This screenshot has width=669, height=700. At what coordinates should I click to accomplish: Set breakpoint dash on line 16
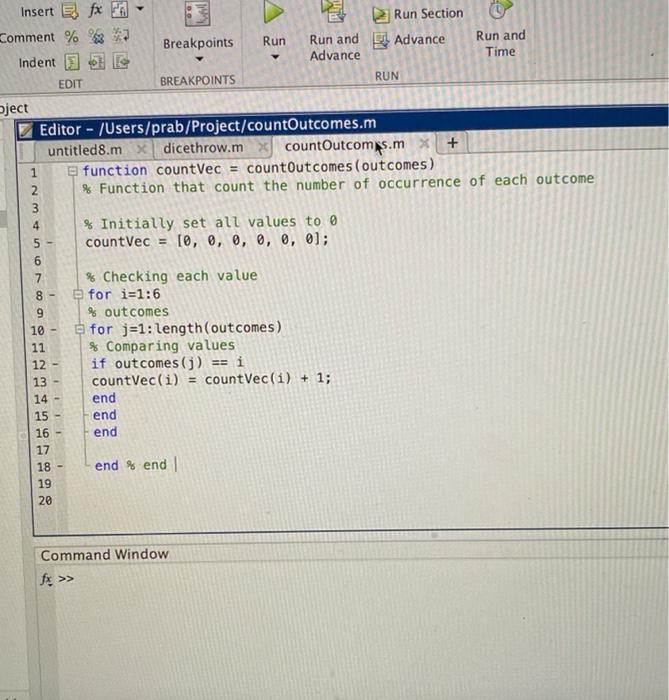point(58,432)
